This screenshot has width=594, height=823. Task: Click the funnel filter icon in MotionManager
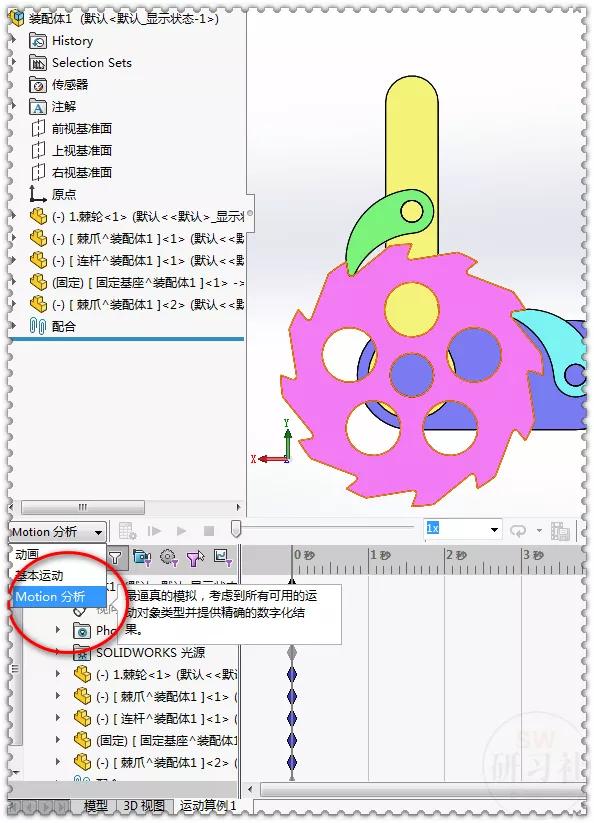(115, 557)
